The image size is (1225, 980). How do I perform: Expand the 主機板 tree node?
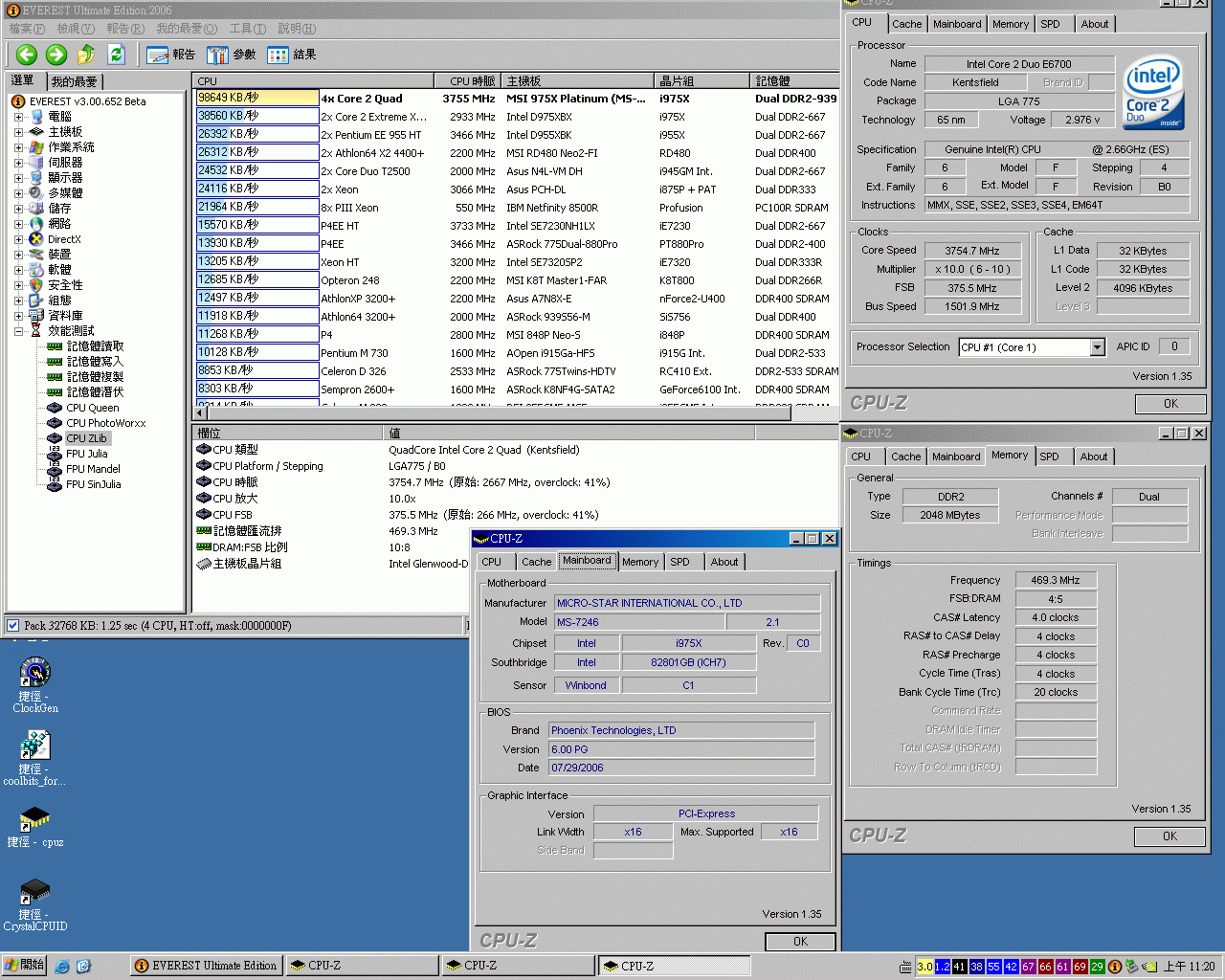pyautogui.click(x=18, y=132)
